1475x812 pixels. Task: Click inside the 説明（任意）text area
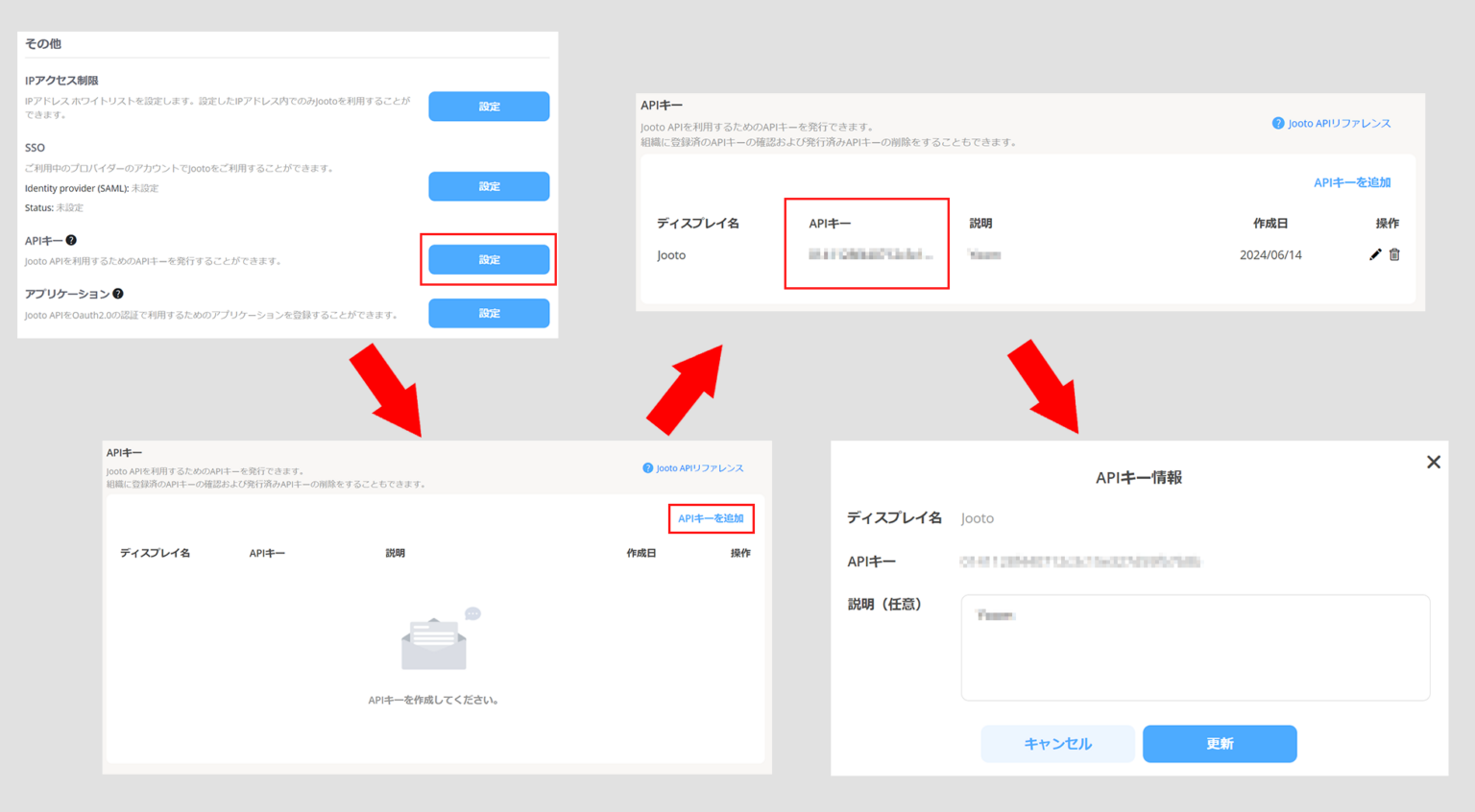coord(1195,648)
